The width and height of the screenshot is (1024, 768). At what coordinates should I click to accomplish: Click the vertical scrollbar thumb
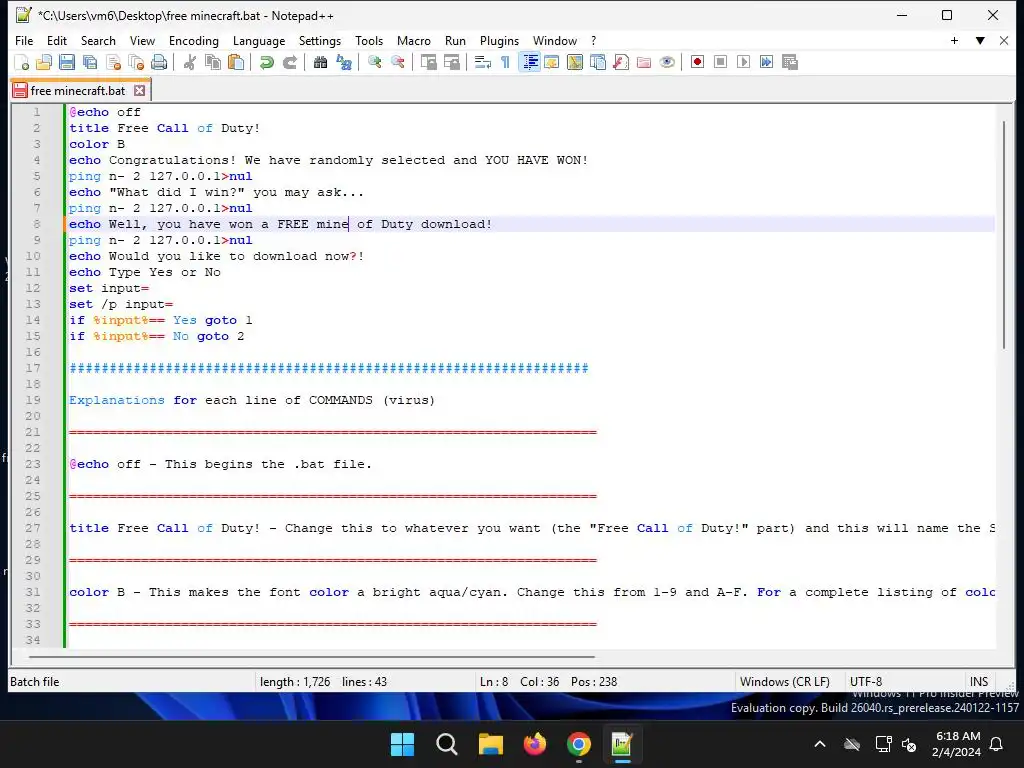coord(1006,234)
